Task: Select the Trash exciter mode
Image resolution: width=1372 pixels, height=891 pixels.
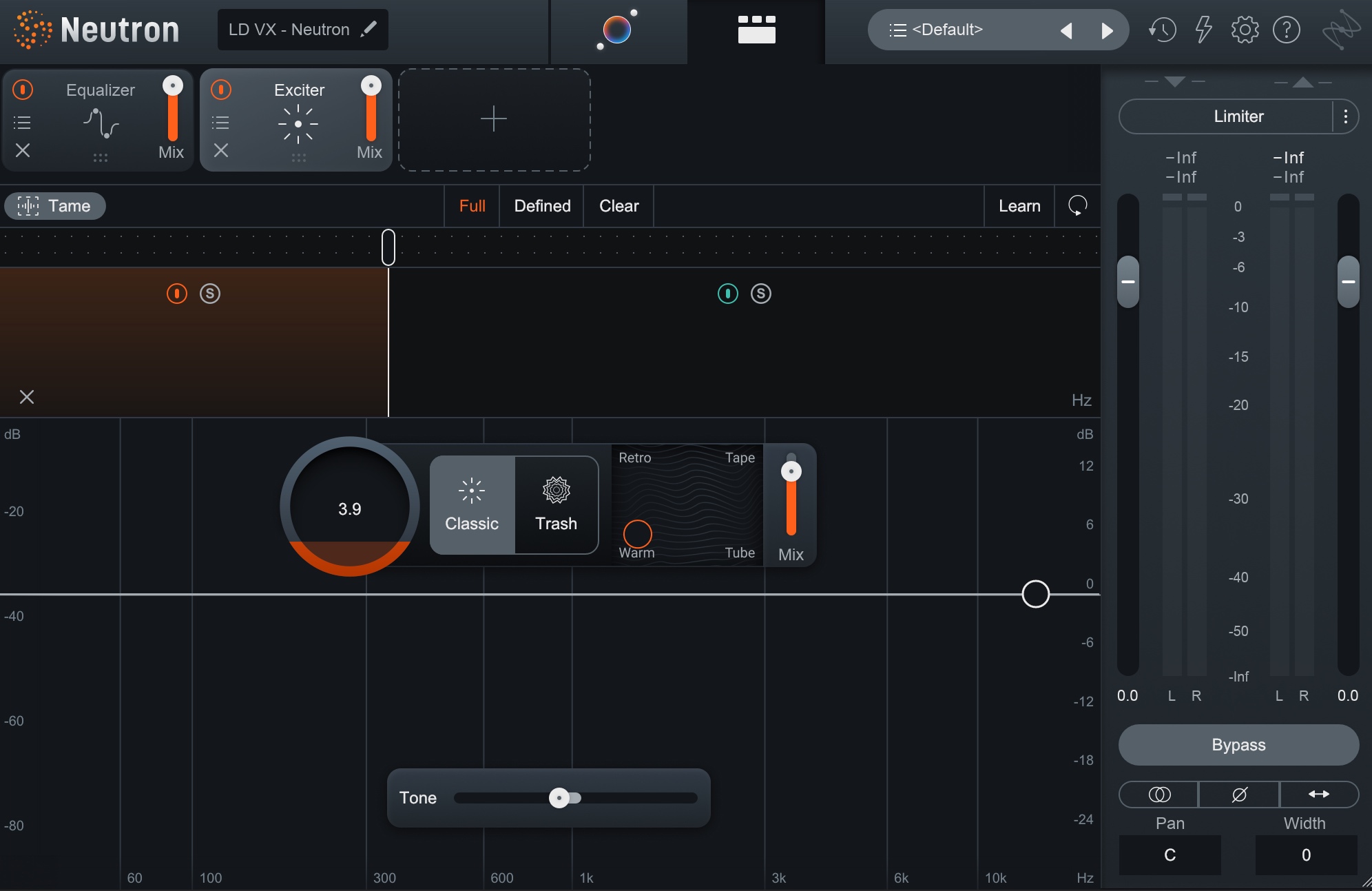Action: pos(557,505)
